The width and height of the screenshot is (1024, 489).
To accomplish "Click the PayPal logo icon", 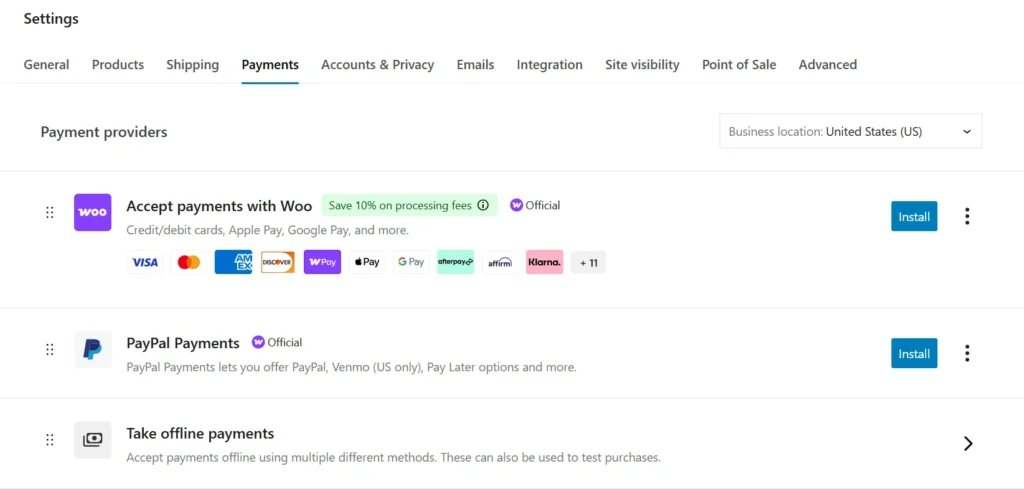I will [x=92, y=349].
